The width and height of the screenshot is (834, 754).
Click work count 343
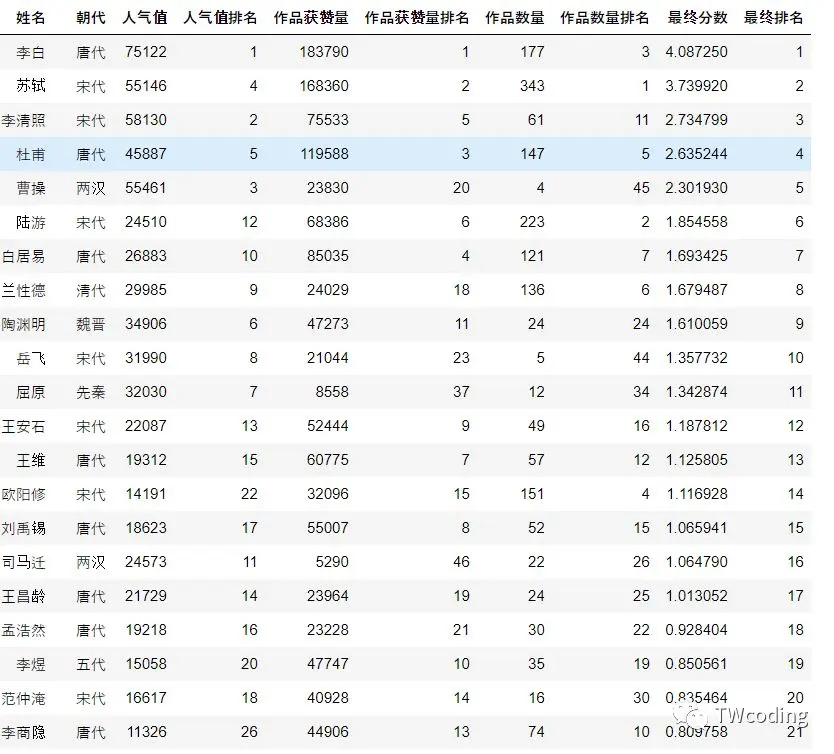point(532,86)
